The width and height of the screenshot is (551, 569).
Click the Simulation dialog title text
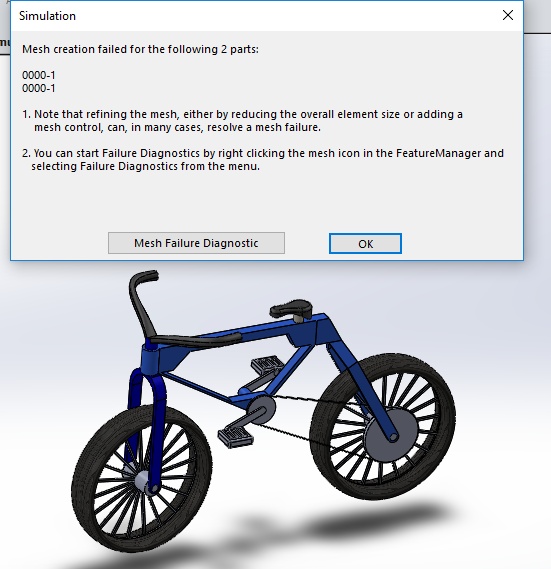(x=47, y=16)
